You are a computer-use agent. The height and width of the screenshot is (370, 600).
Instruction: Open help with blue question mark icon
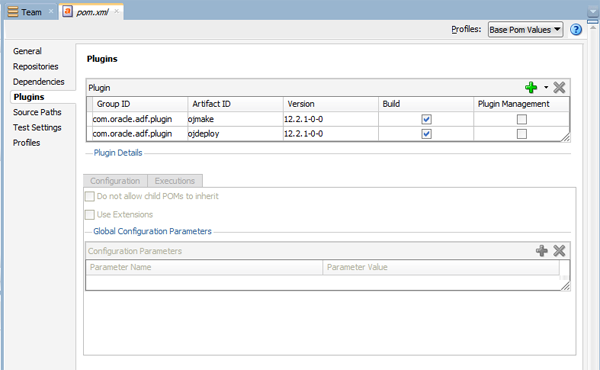click(576, 29)
